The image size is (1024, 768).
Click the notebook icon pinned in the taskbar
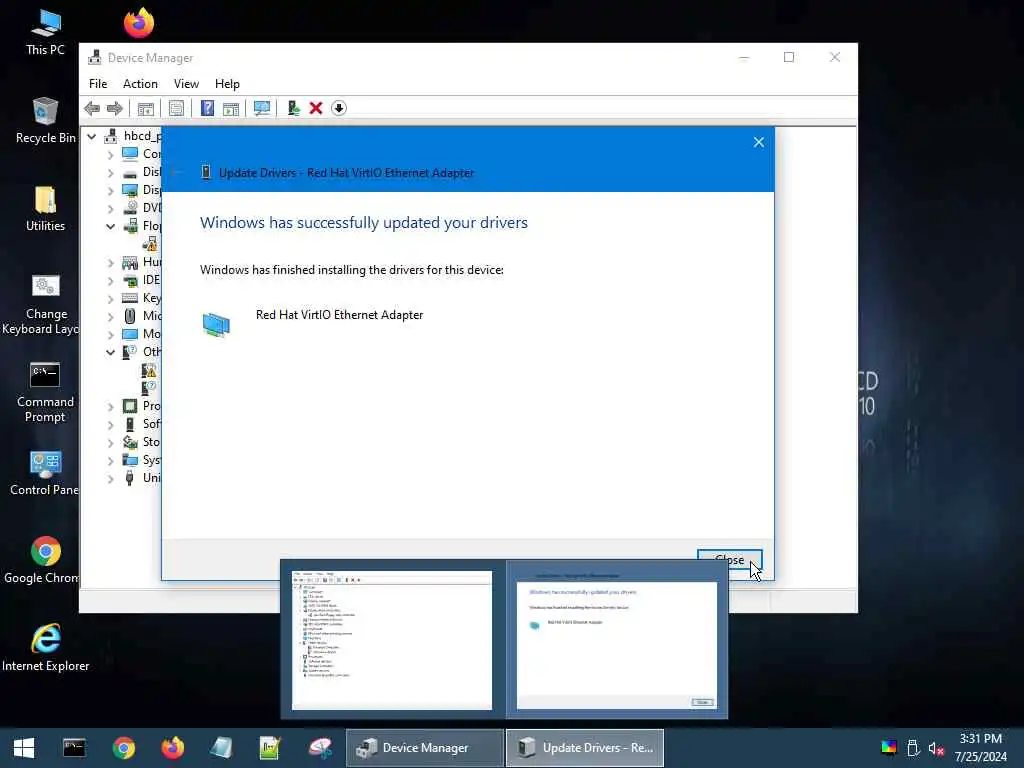(221, 748)
